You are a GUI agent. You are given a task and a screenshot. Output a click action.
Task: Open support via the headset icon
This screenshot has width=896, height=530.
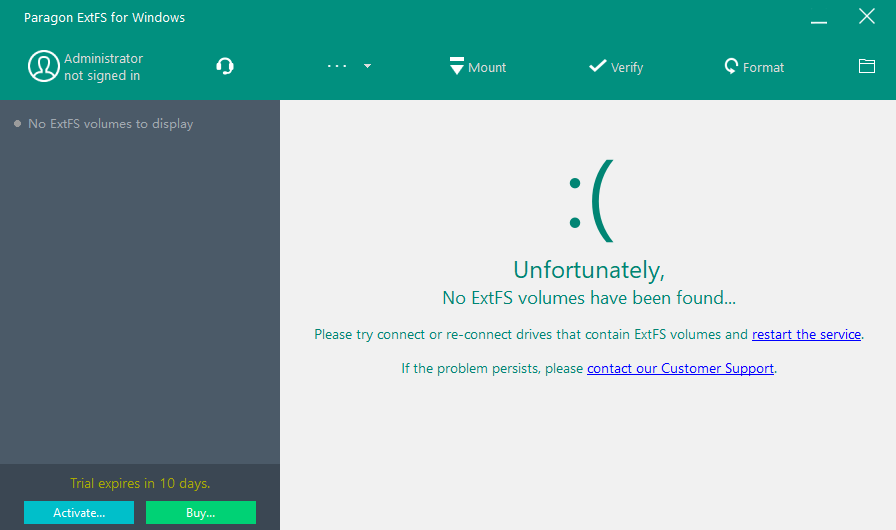(225, 66)
